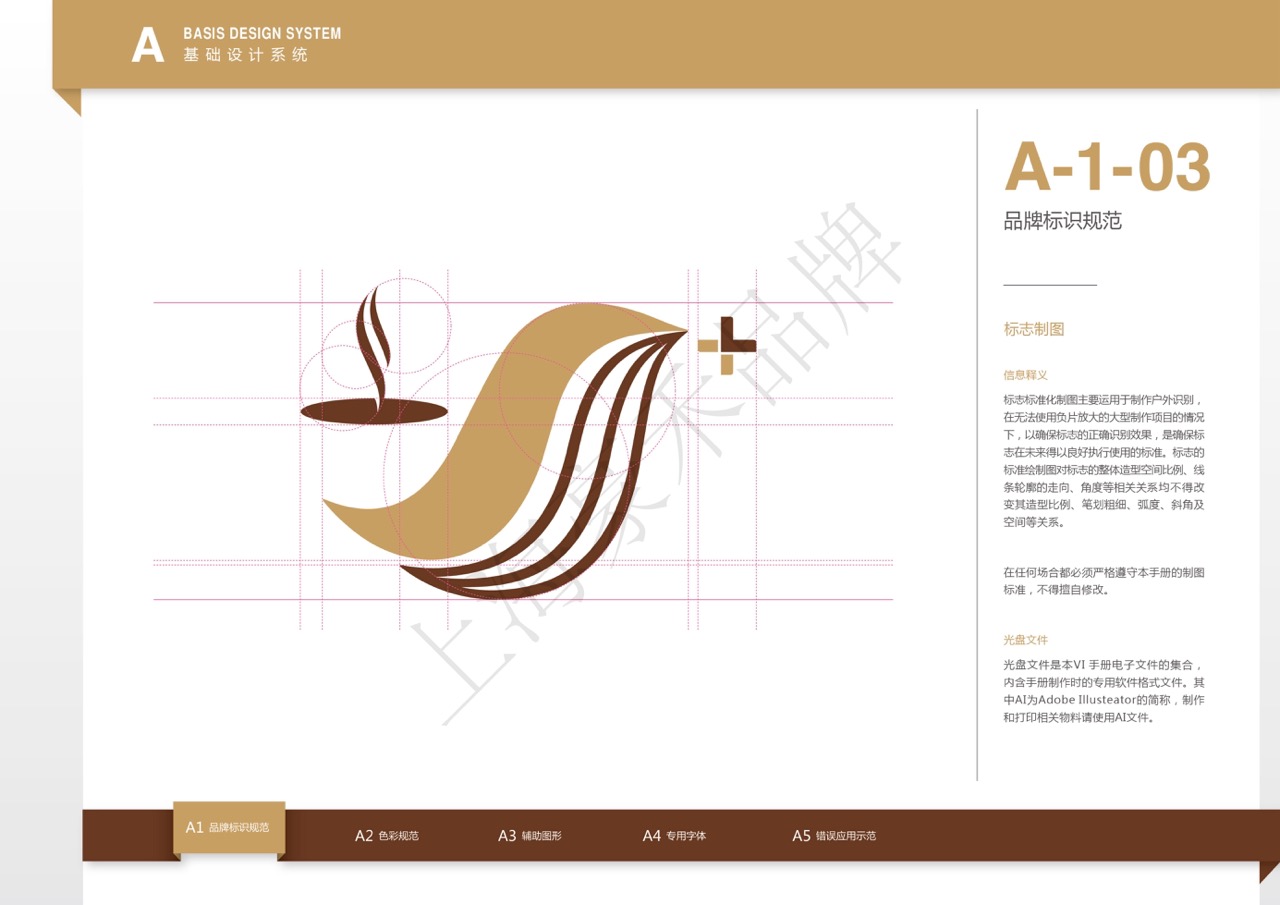
Task: Click the paragraph mentioning Adobe Illusteator
Action: (1104, 691)
